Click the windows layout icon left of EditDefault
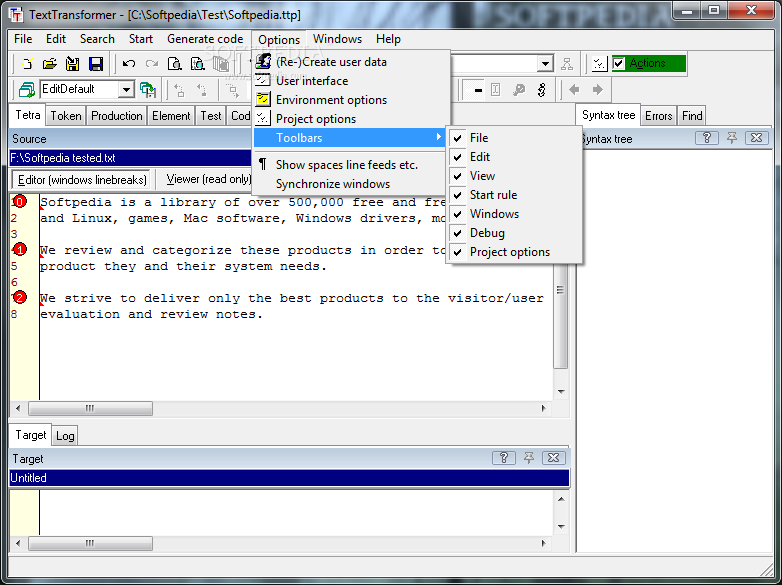 pos(26,90)
